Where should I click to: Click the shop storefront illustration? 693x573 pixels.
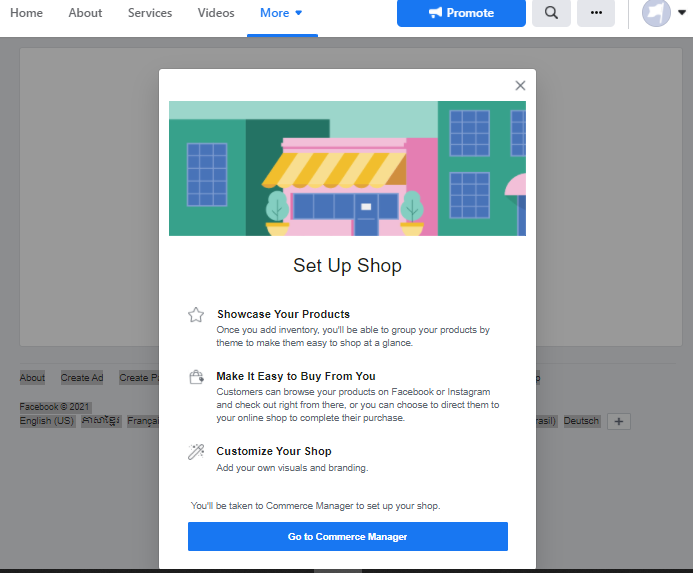[x=347, y=168]
